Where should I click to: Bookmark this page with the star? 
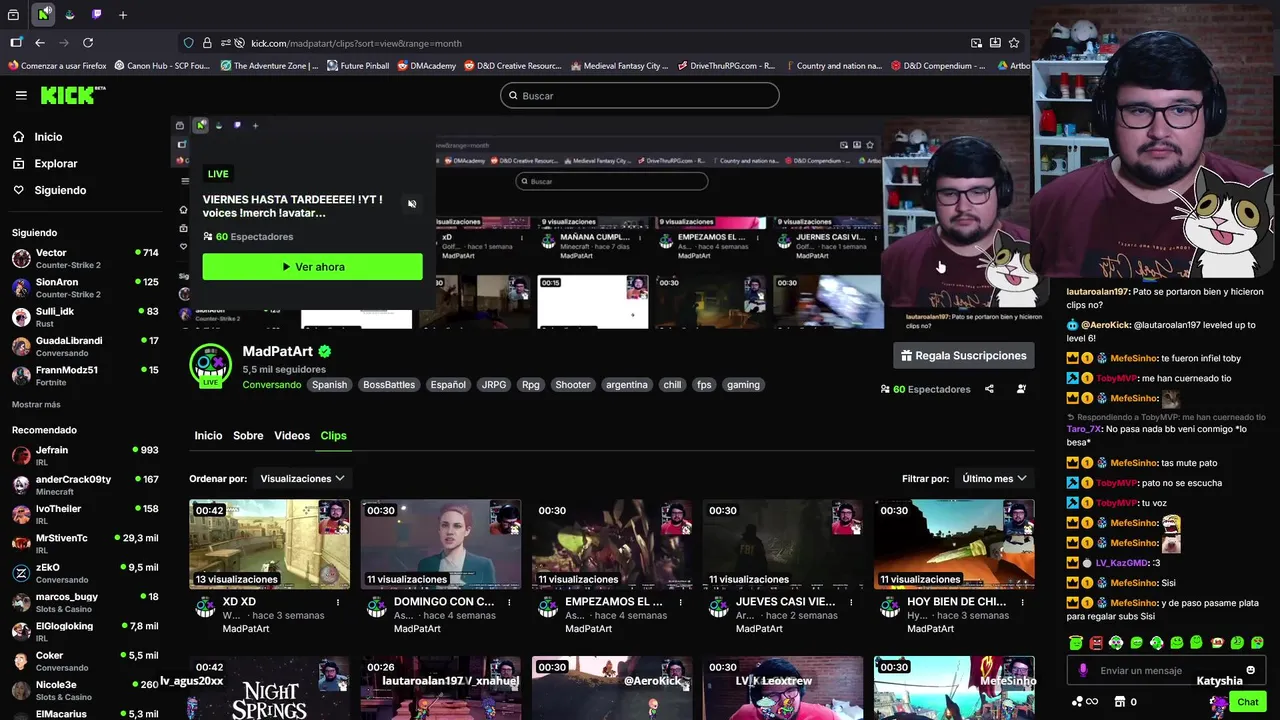coord(1014,43)
